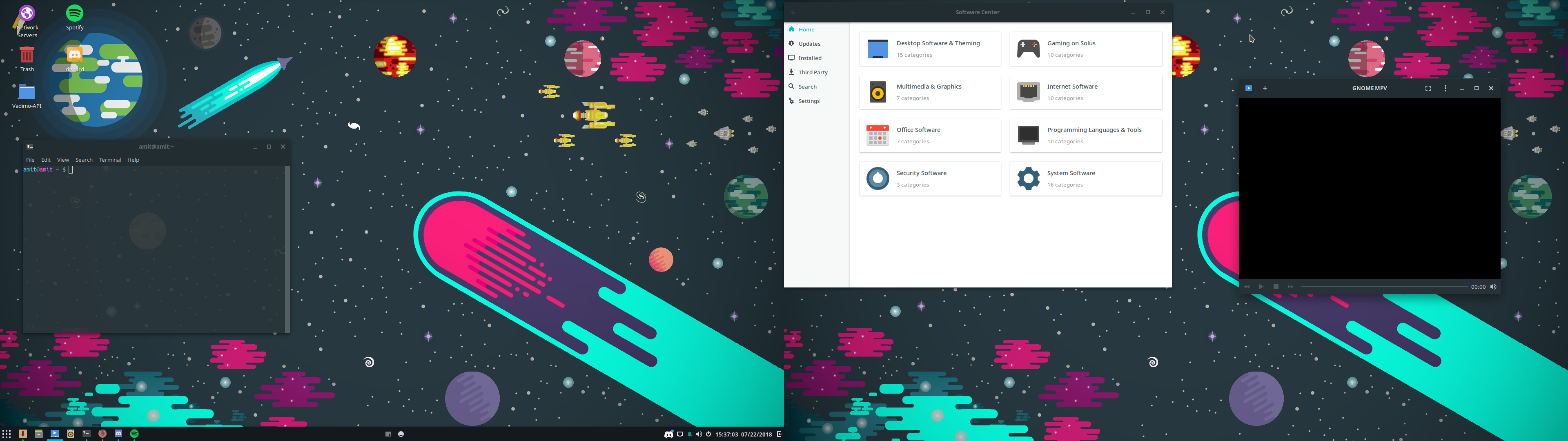Toggle fullscreen in GNOME MPV
The image size is (1568, 441).
pos(1428,88)
